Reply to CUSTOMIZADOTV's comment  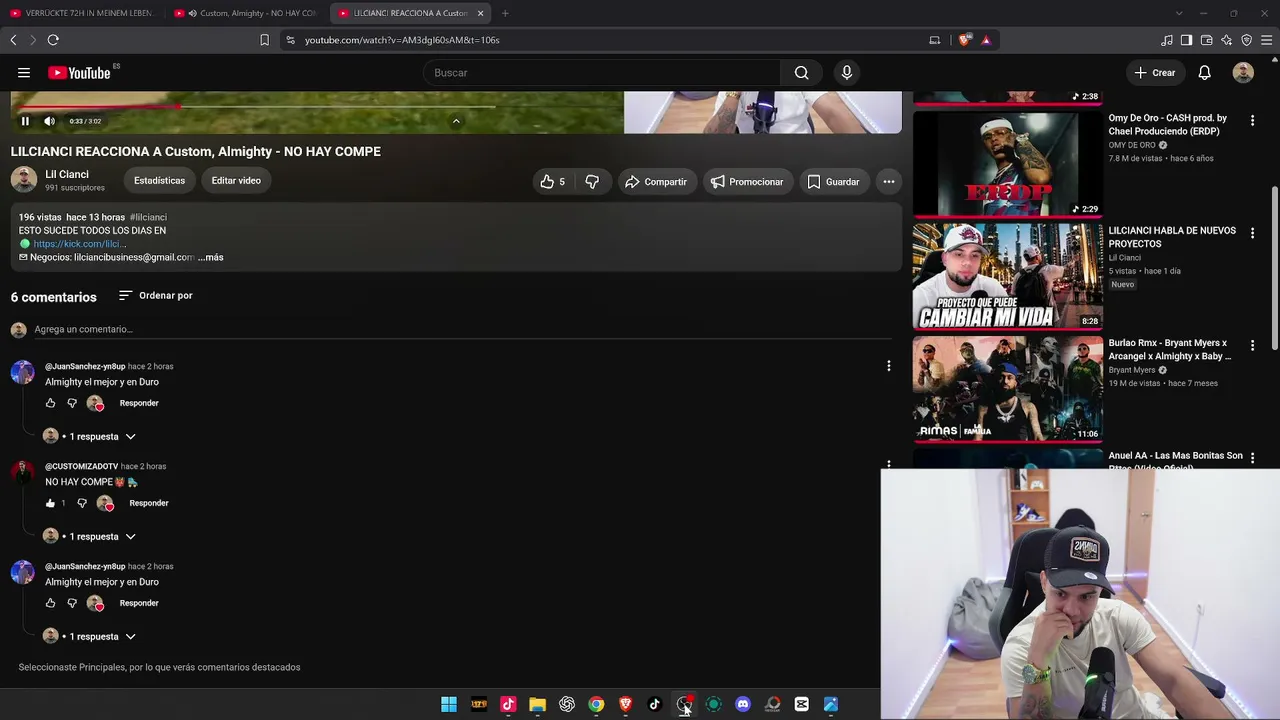[x=149, y=503]
